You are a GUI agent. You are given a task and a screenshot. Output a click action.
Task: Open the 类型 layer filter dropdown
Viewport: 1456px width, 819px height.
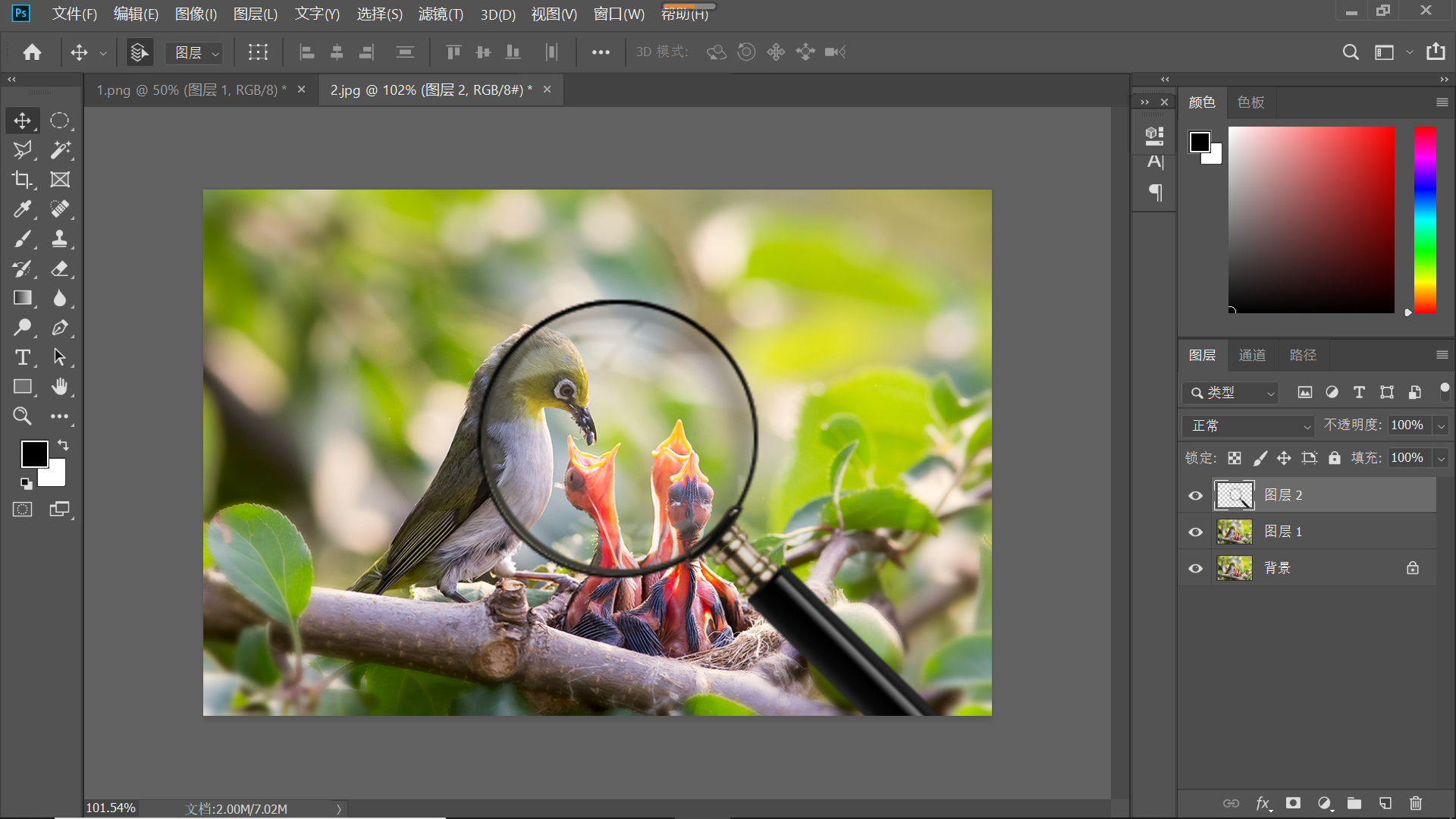coord(1231,392)
